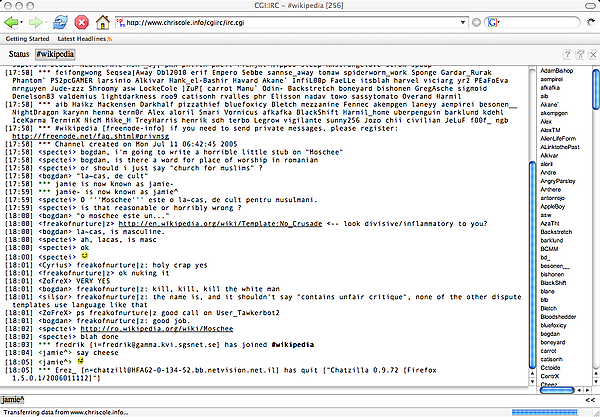The image size is (600, 417).
Task: Select Alkivar in the user list
Action: coord(549,156)
